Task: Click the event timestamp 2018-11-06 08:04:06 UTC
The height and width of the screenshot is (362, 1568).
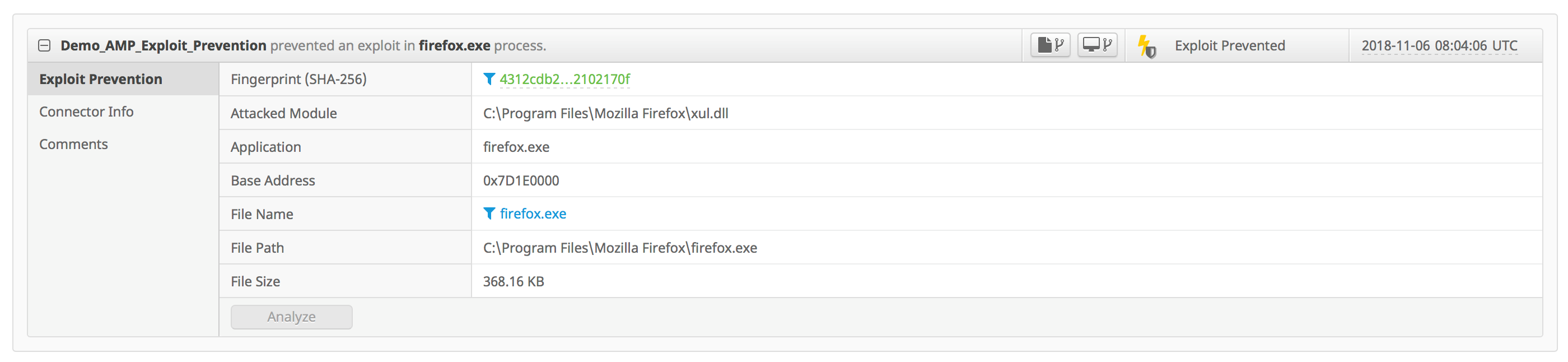Action: 1439,46
